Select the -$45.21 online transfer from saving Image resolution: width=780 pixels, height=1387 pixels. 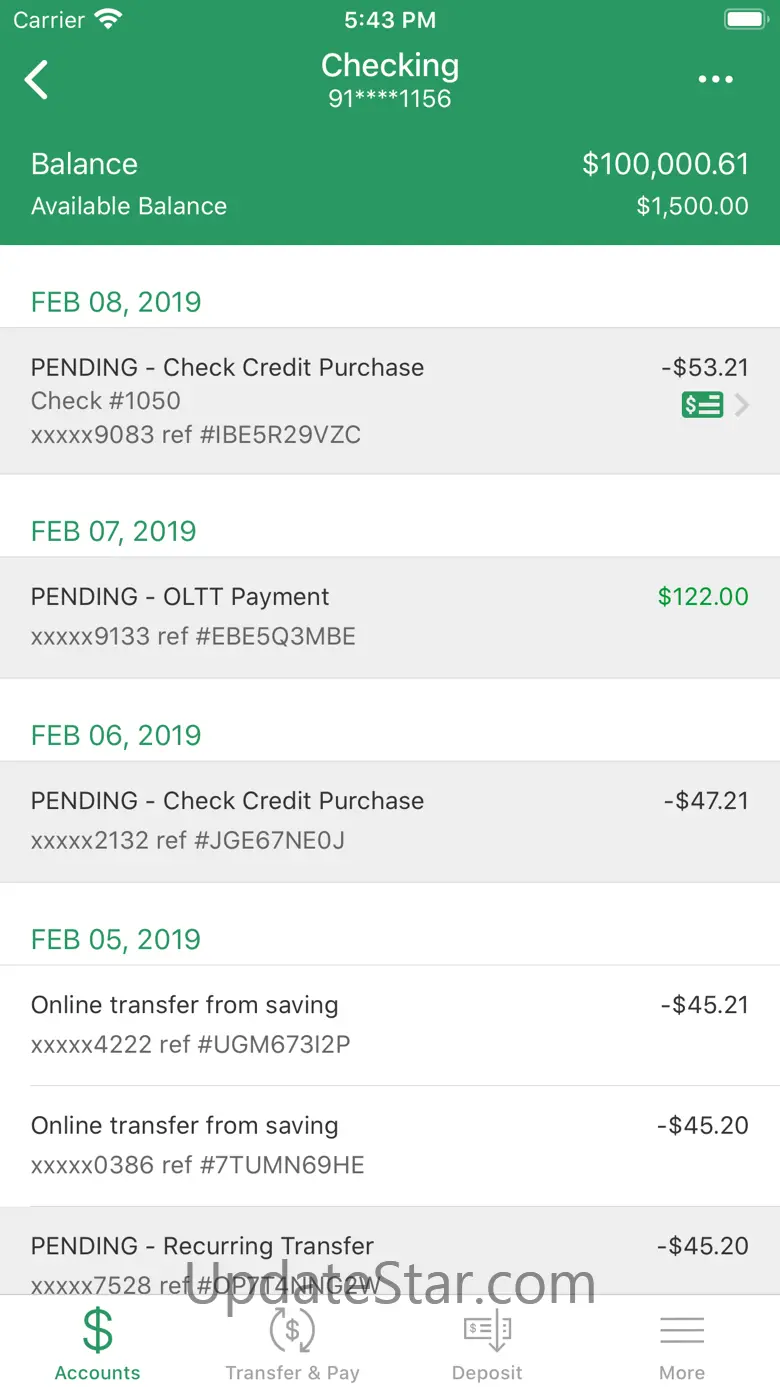(x=390, y=1025)
